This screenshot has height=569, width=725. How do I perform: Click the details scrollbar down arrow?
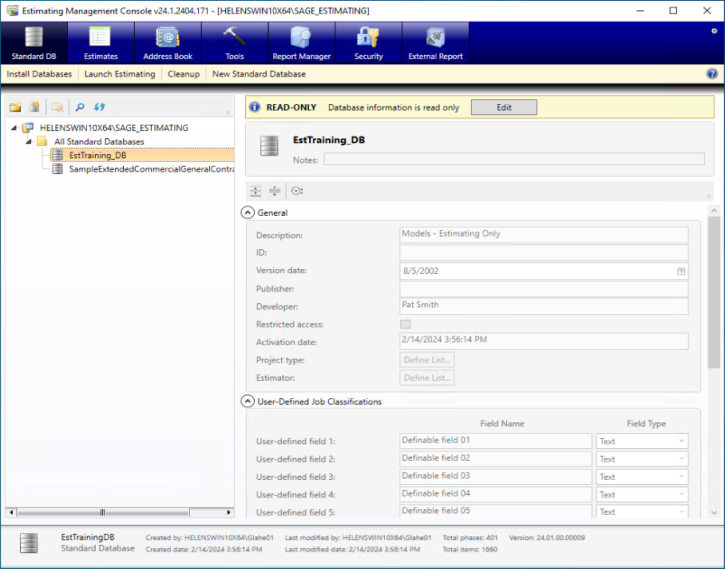point(714,512)
